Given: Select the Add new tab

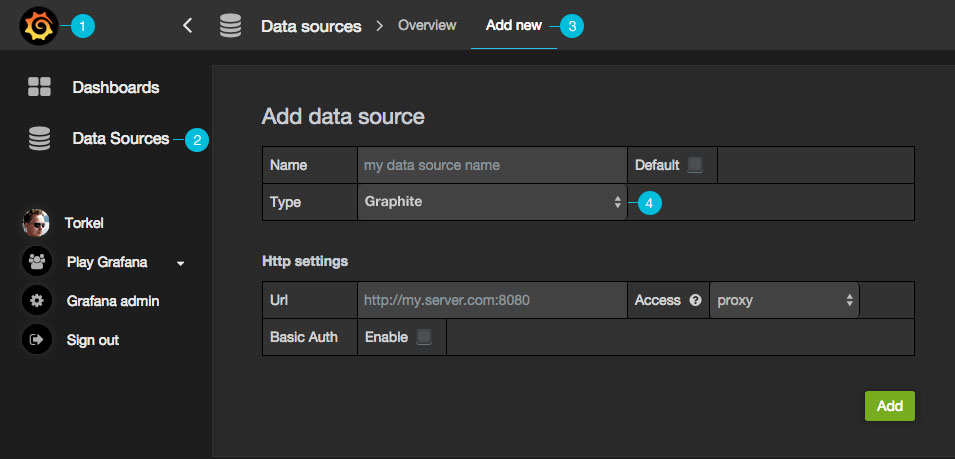Looking at the screenshot, I should pos(513,25).
